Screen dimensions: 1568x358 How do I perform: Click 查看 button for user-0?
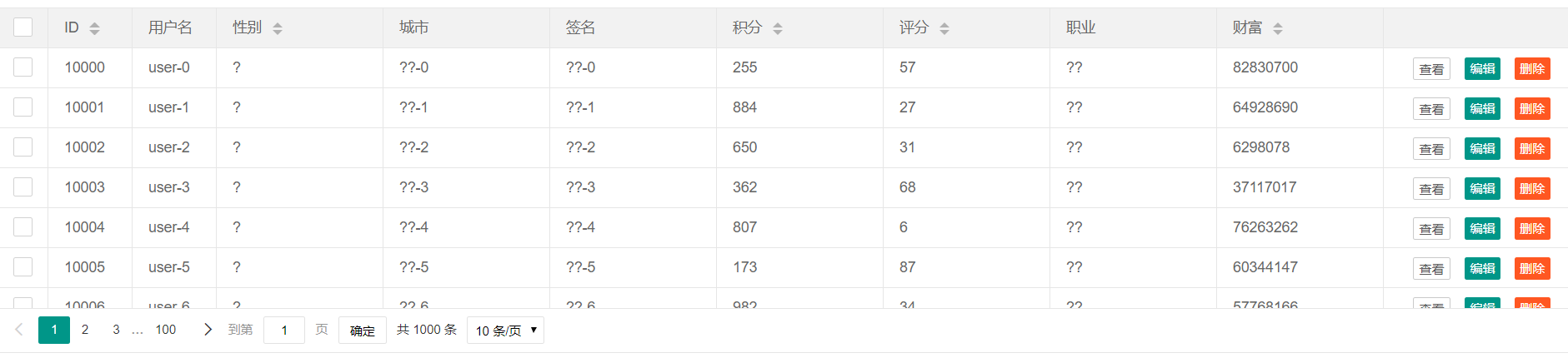click(x=1431, y=69)
